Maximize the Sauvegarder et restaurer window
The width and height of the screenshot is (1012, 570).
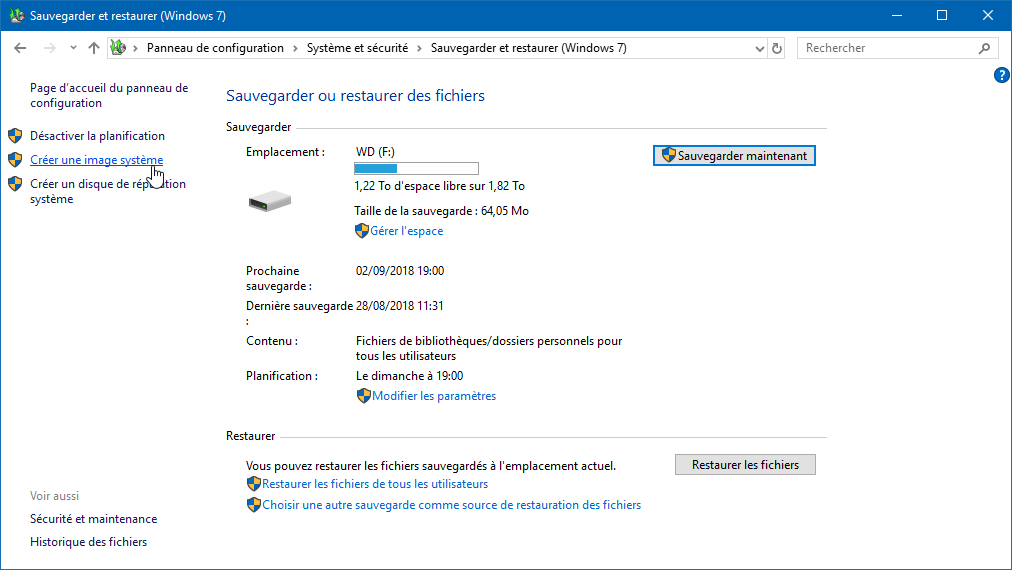coord(942,15)
